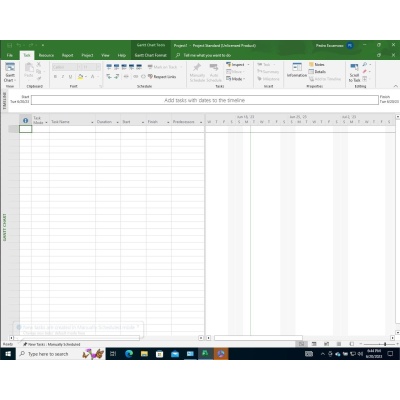Pick the font color swatch

tap(93, 77)
